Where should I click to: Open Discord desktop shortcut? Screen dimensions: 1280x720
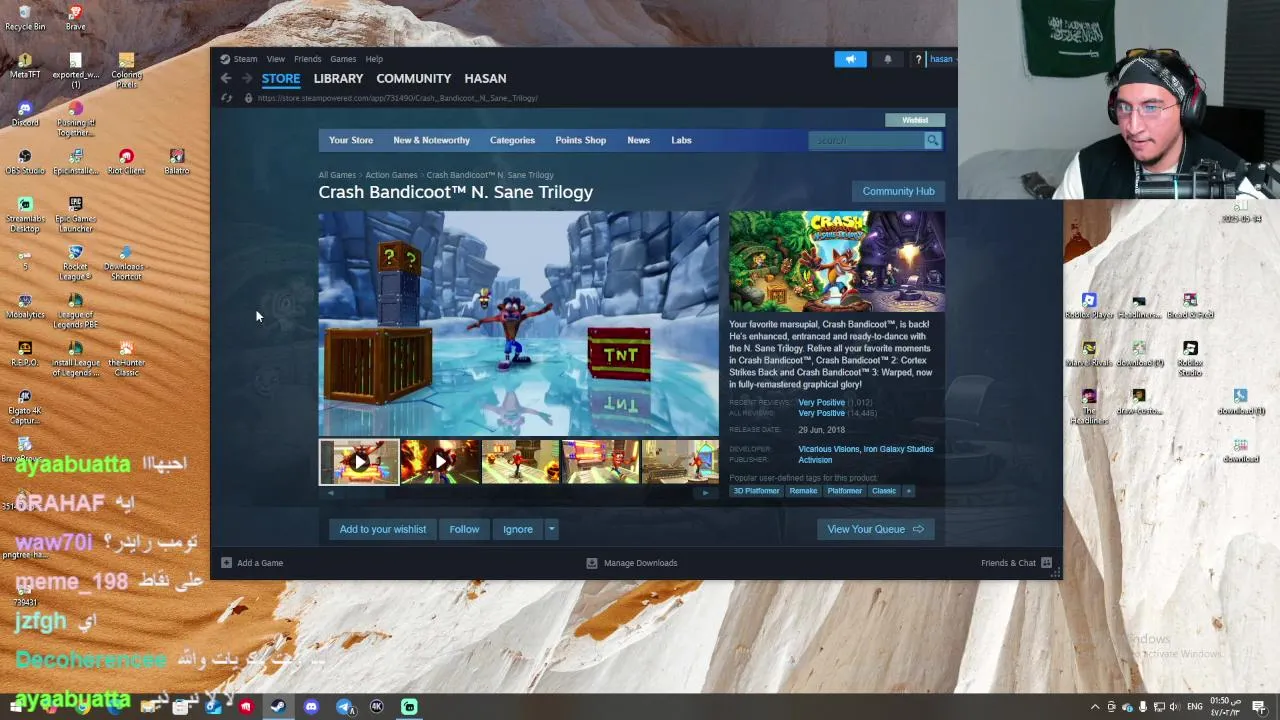[x=25, y=113]
